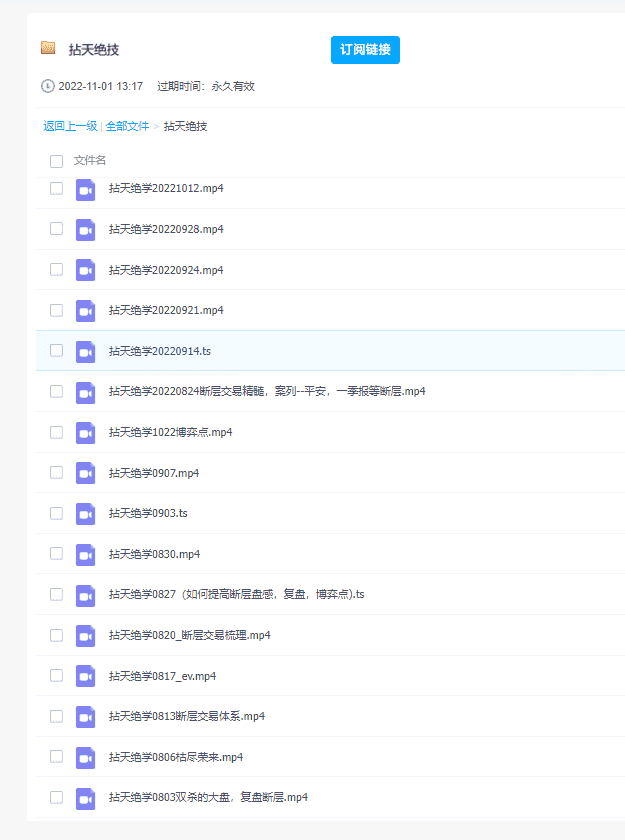Open file name 拈天绝学20221012.mp4
Image resolution: width=625 pixels, height=840 pixels.
pos(166,189)
